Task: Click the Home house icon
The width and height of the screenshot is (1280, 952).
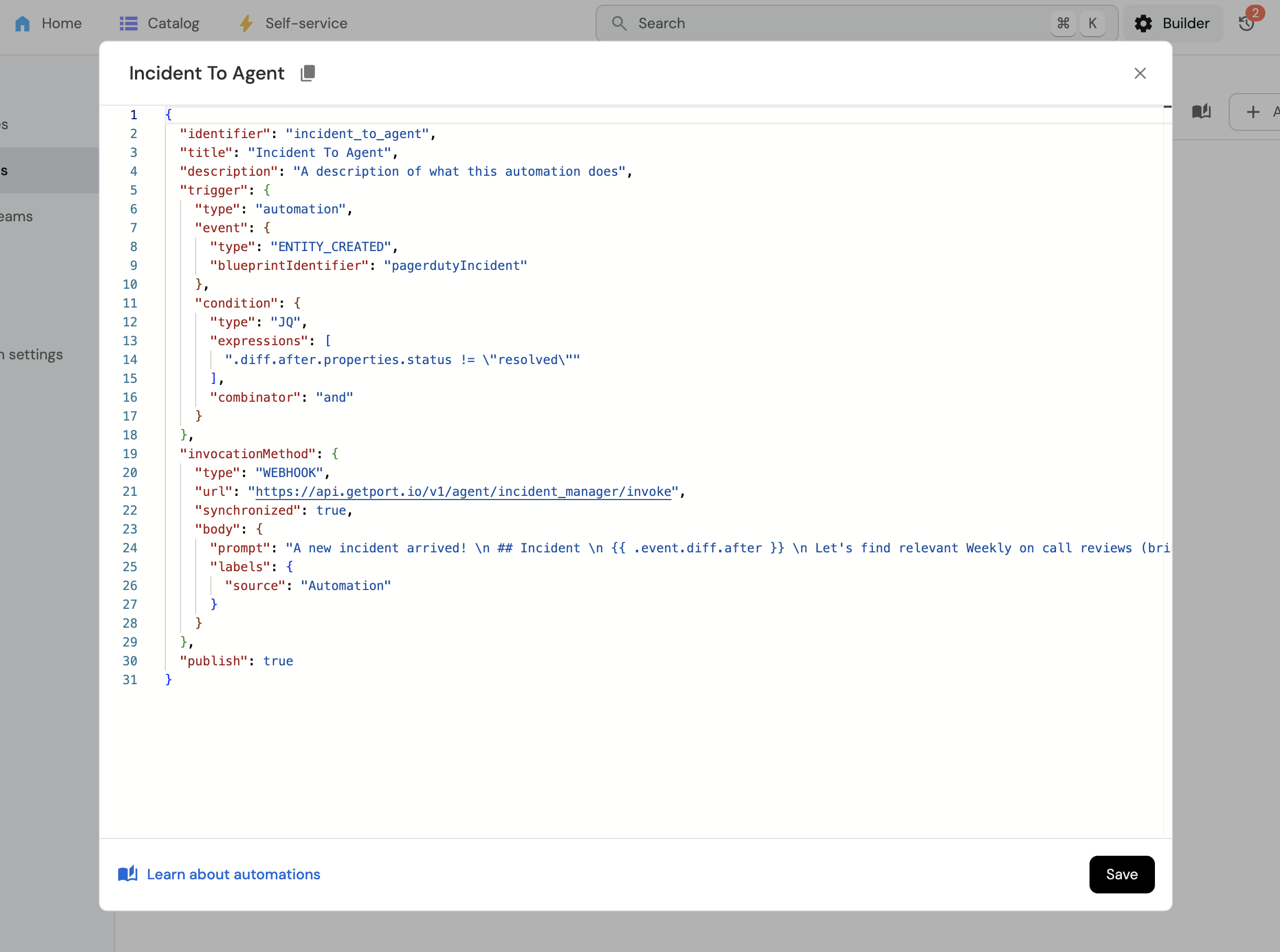Action: pos(23,24)
